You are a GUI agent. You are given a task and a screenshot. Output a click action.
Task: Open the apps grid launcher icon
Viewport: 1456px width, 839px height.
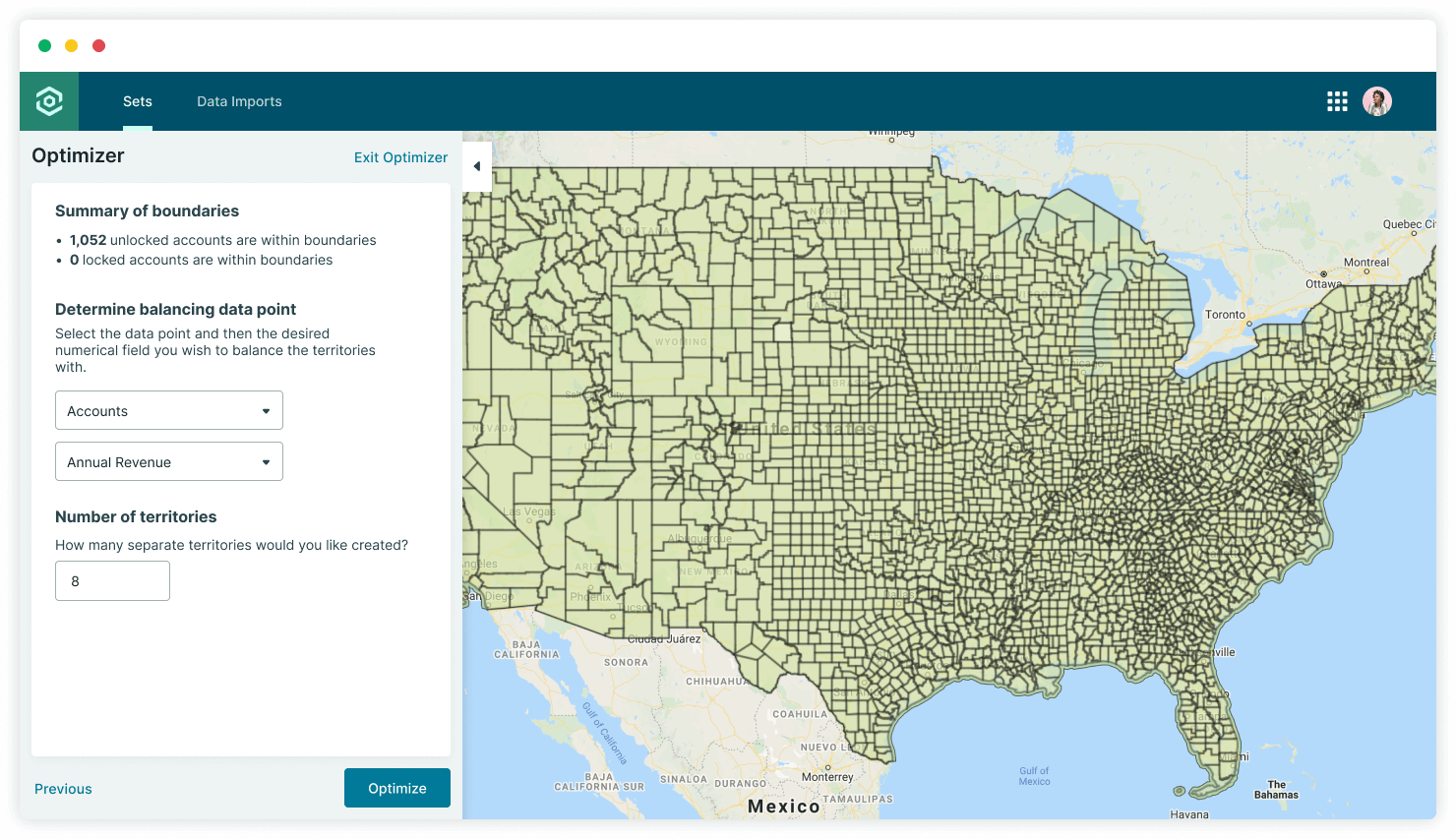click(x=1337, y=101)
